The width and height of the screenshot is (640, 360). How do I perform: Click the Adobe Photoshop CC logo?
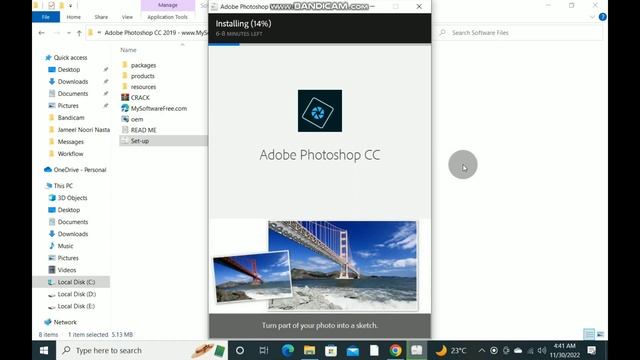pos(320,111)
